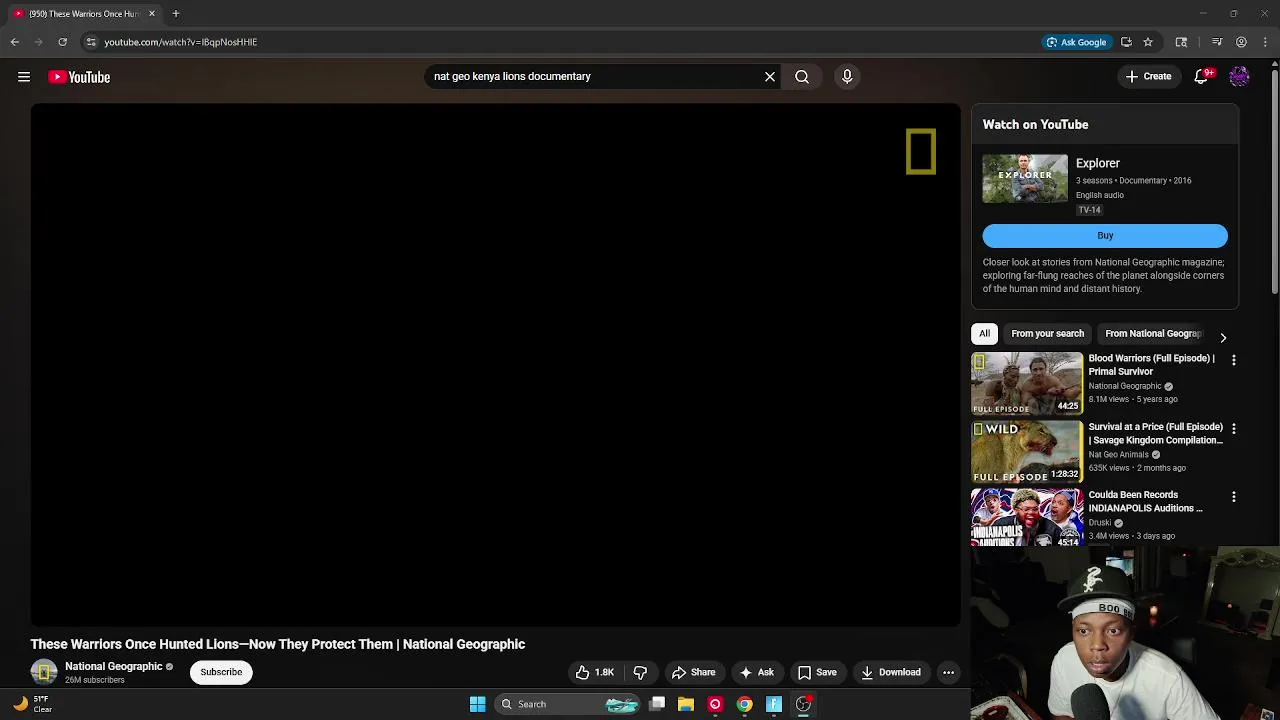Go back with browser back arrow

click(14, 42)
